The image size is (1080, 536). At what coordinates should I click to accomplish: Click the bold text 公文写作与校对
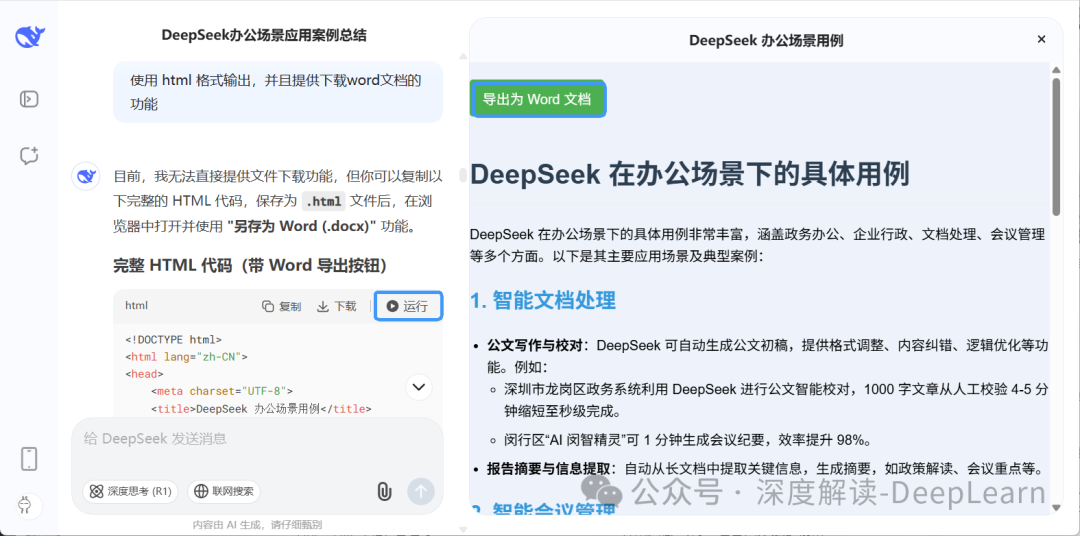(535, 345)
